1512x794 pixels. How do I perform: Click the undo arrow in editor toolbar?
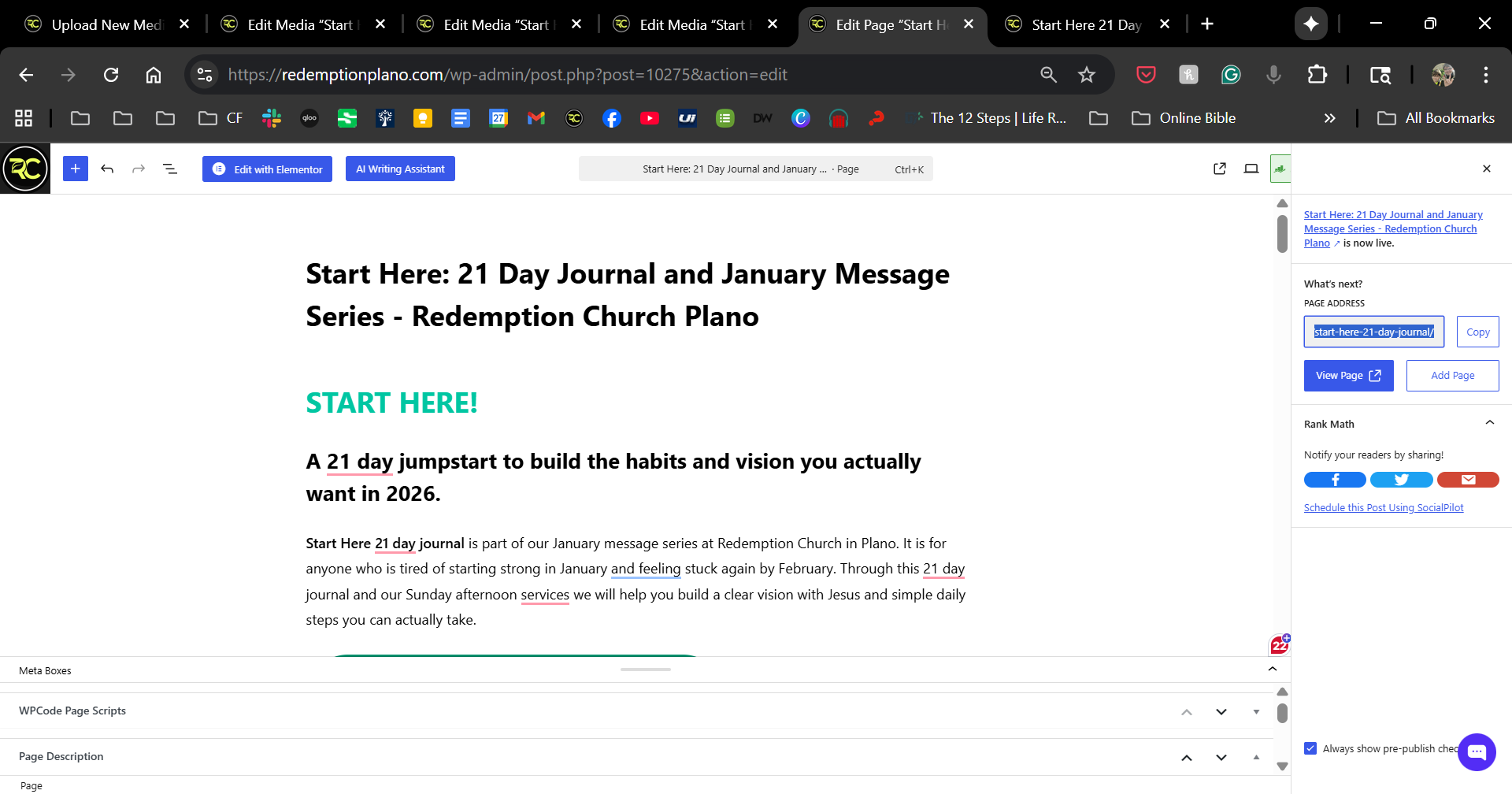[x=107, y=169]
